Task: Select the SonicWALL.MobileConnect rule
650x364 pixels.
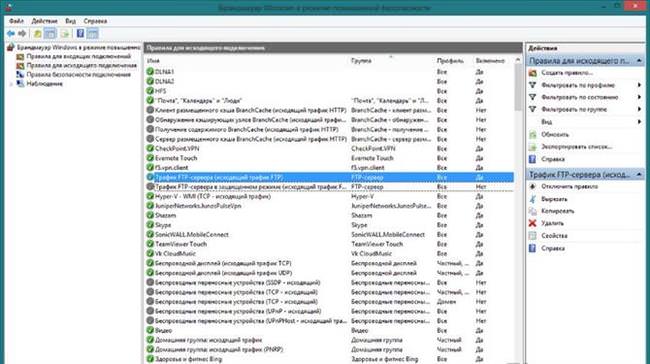Action: [330, 235]
